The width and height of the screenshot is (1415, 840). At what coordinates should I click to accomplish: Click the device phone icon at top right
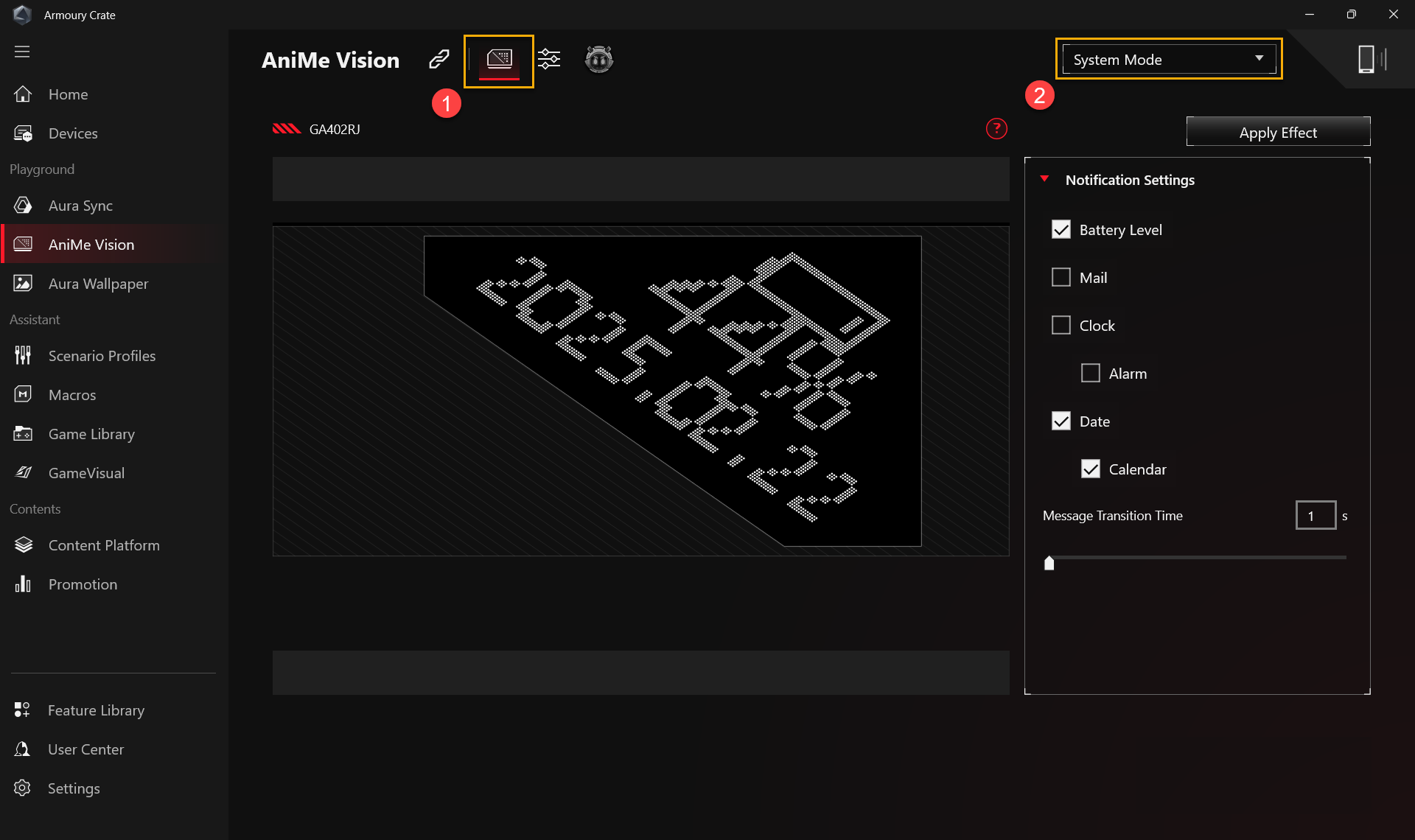coord(1366,59)
